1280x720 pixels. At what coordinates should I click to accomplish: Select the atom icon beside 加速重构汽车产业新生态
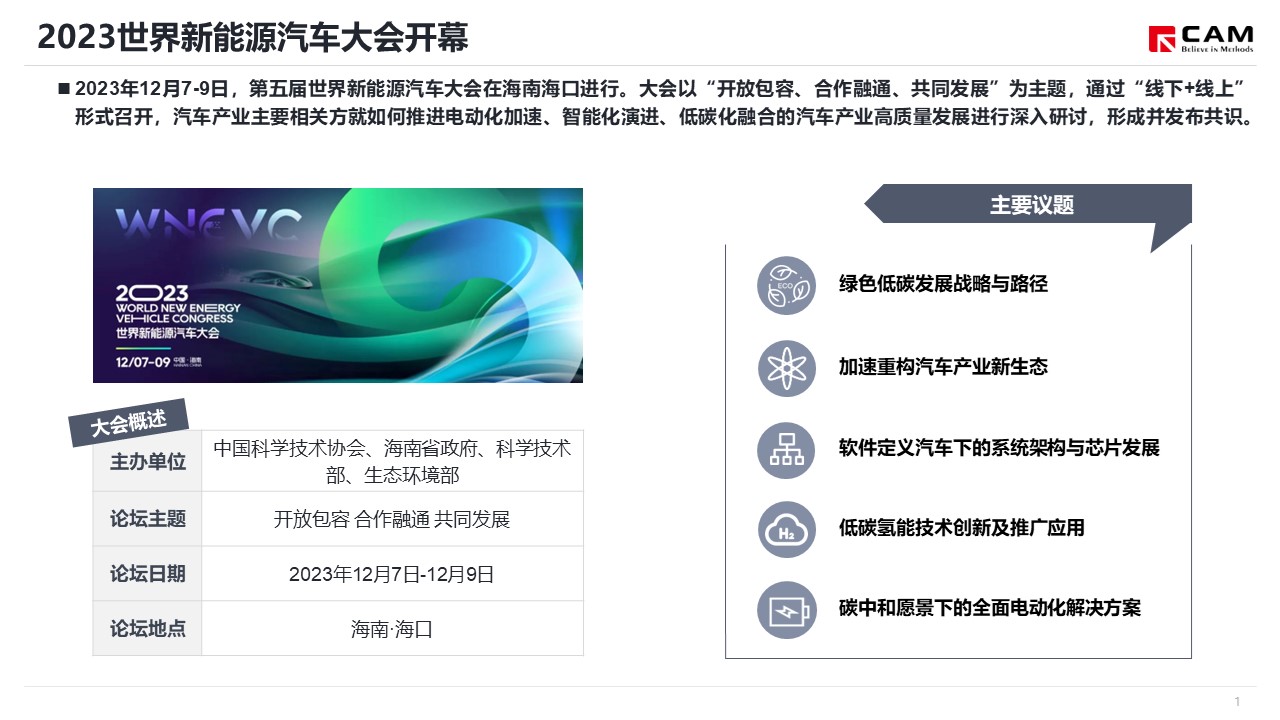click(x=786, y=367)
